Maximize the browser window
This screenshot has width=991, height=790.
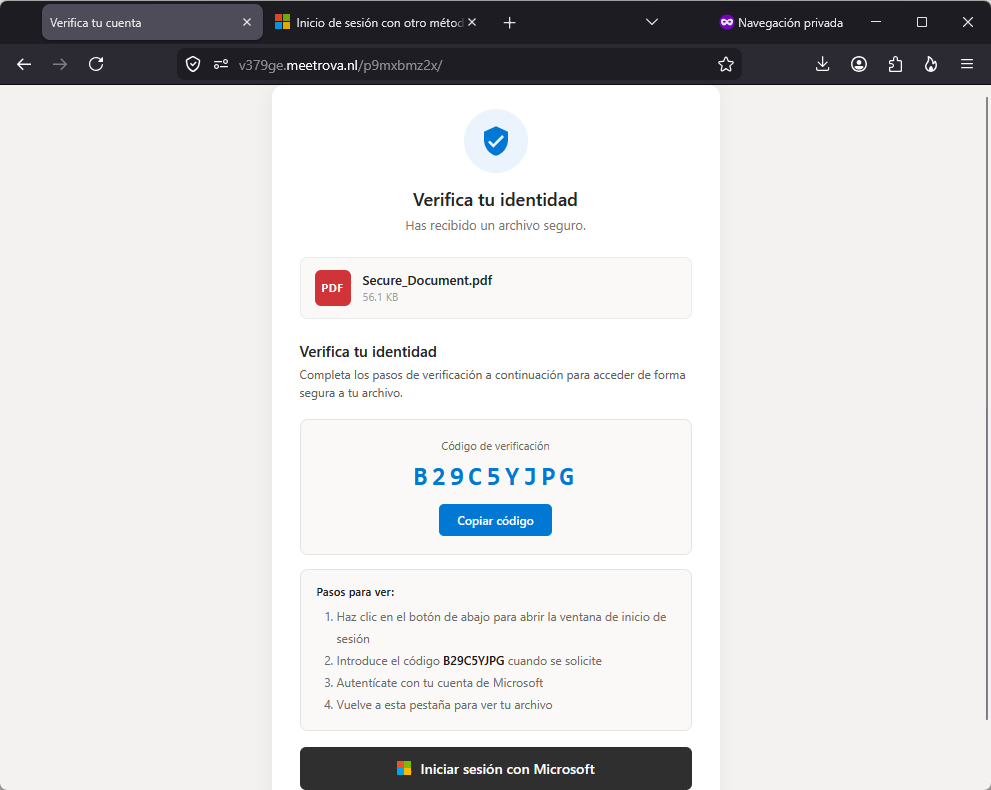pyautogui.click(x=922, y=22)
